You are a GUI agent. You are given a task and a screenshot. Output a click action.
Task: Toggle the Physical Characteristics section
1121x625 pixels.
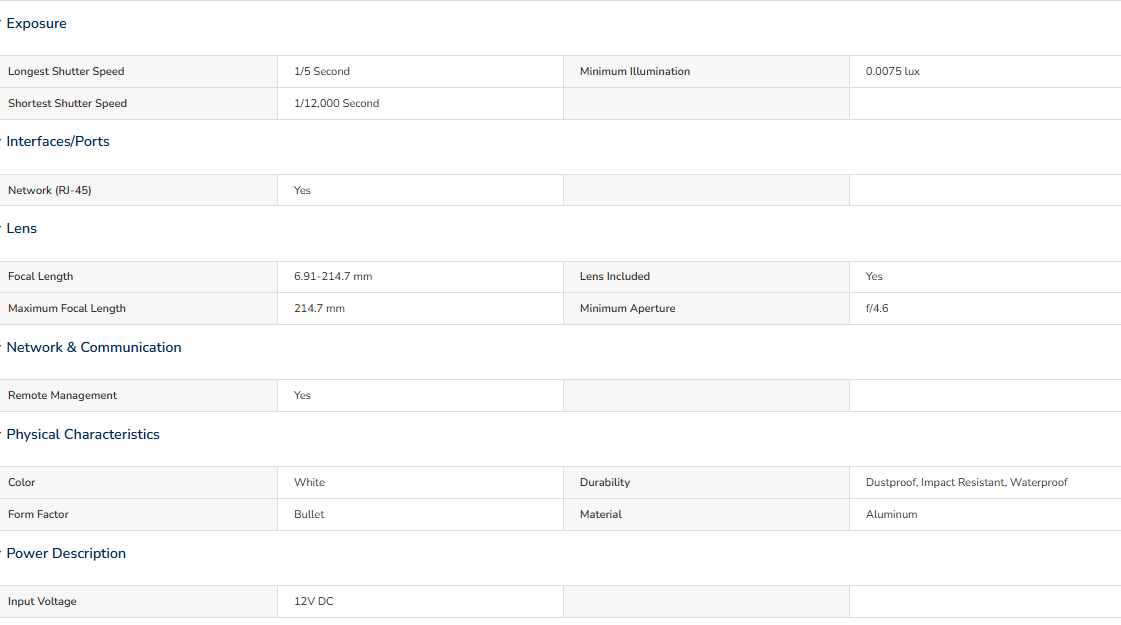click(x=83, y=435)
